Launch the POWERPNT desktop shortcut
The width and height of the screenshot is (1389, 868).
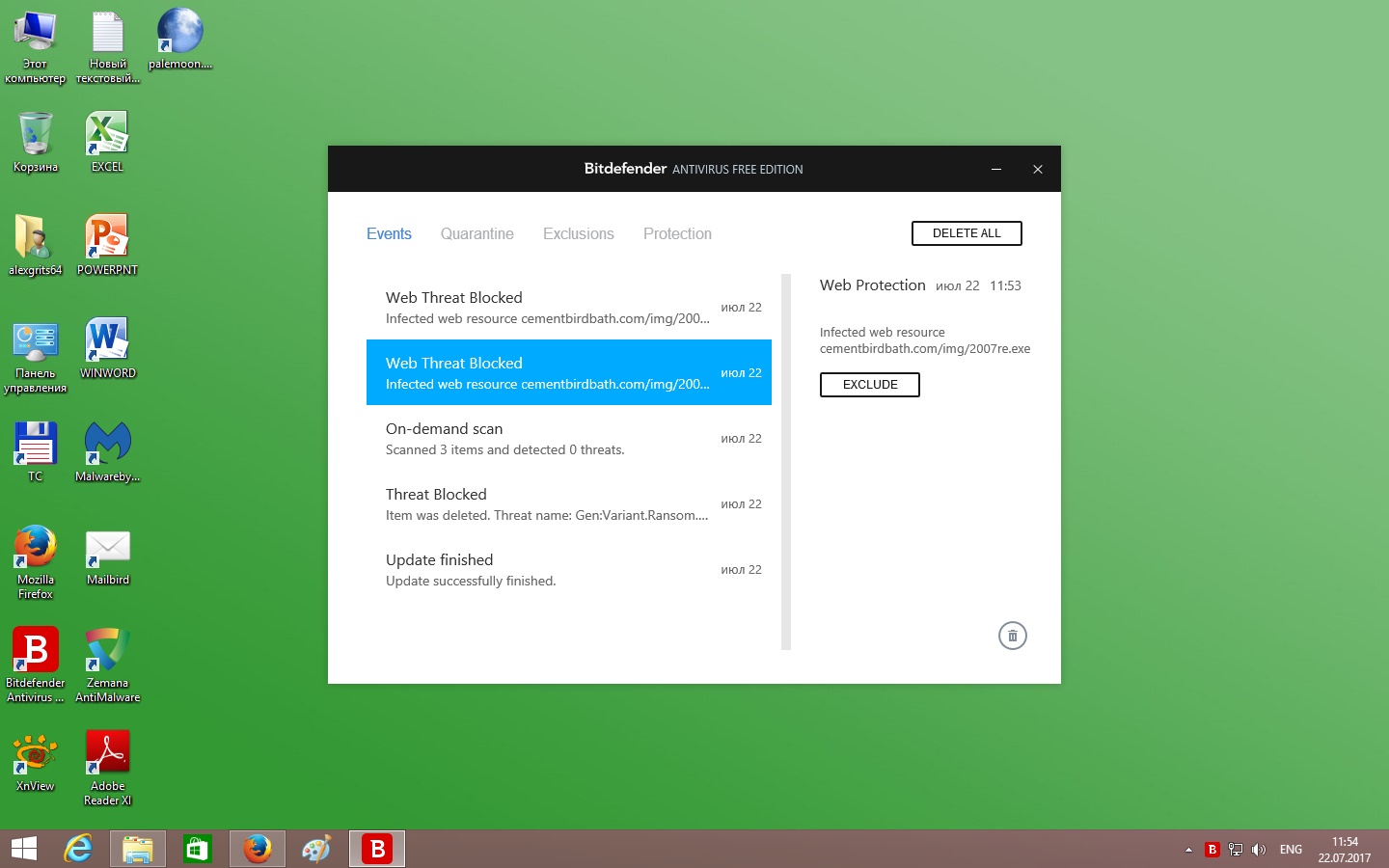(x=107, y=246)
